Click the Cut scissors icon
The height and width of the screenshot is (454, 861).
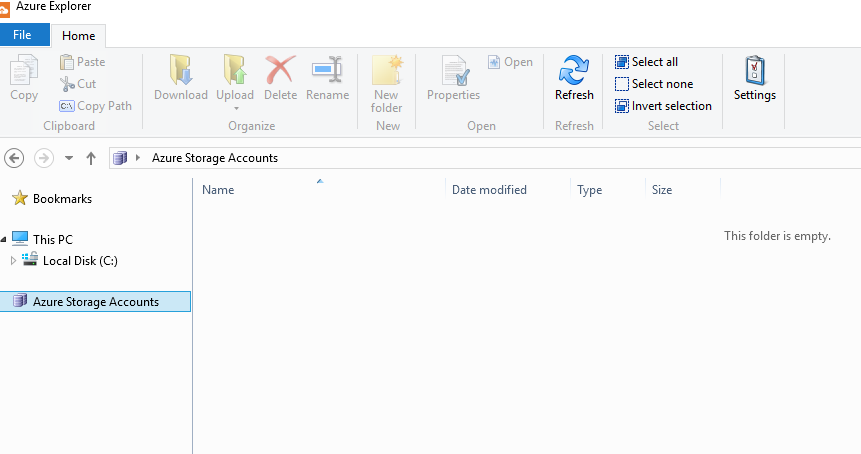(x=67, y=84)
